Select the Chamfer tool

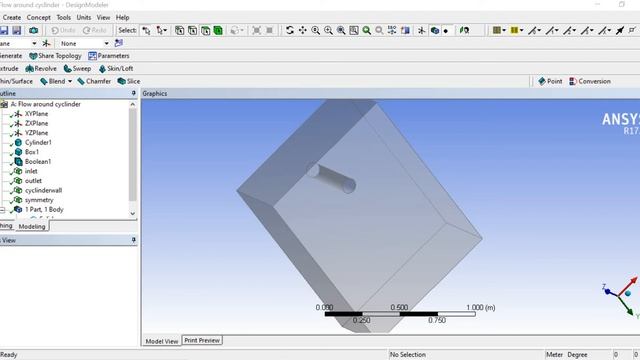pos(94,81)
